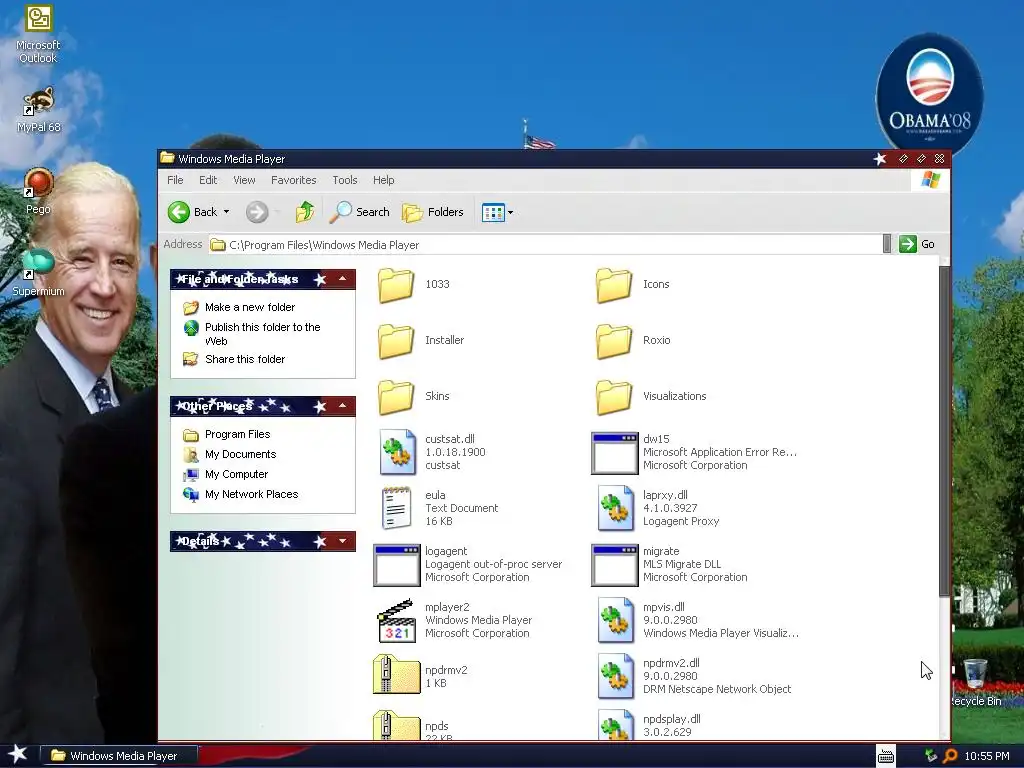
Task: Open MyPal 68 desktop shortcut
Action: 38,110
